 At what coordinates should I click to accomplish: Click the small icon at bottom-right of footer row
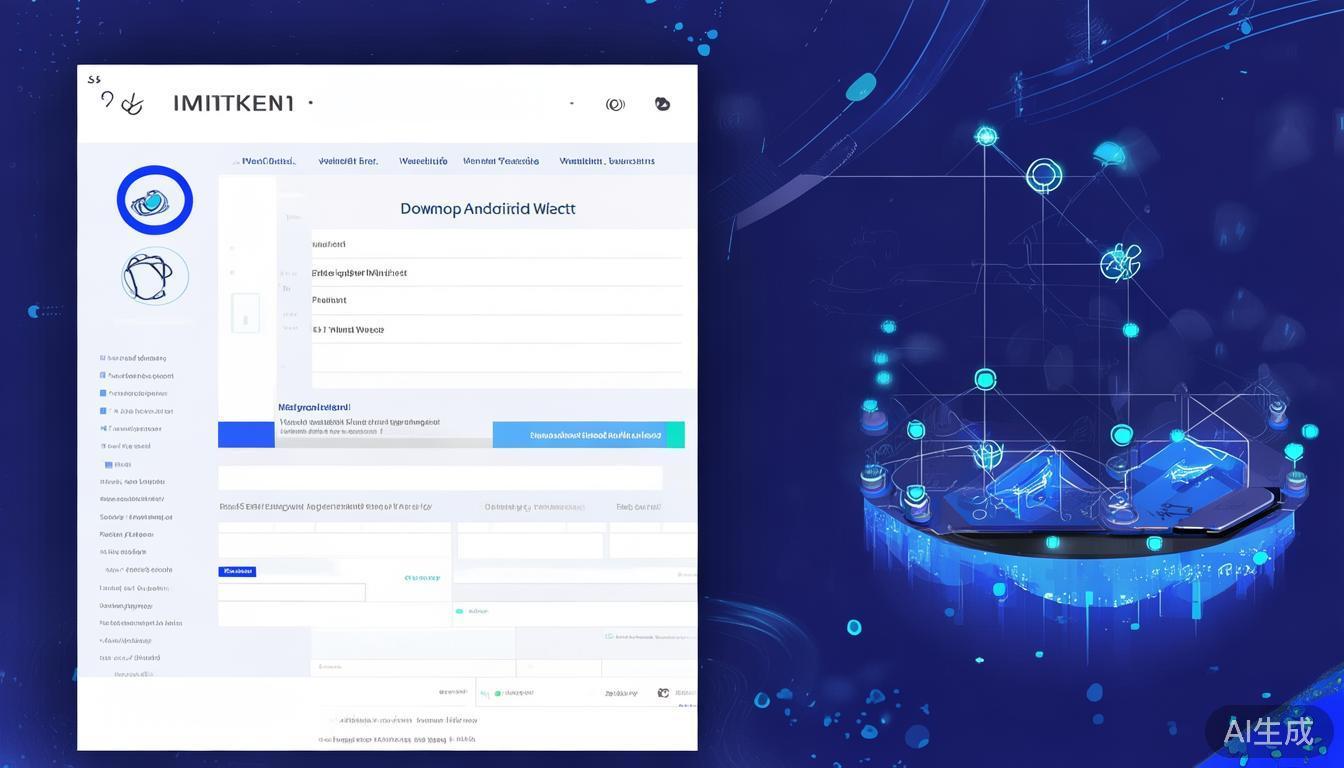click(x=663, y=692)
